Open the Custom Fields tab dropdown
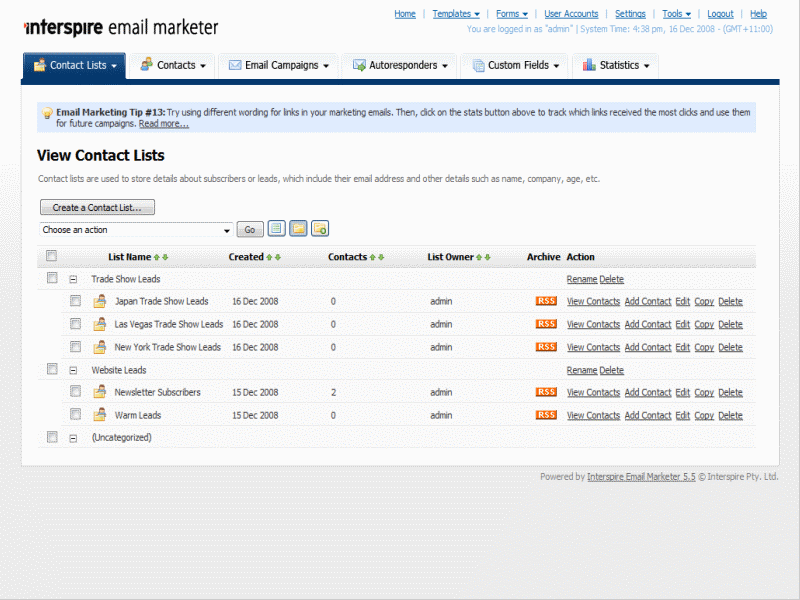800x600 pixels. pos(515,65)
